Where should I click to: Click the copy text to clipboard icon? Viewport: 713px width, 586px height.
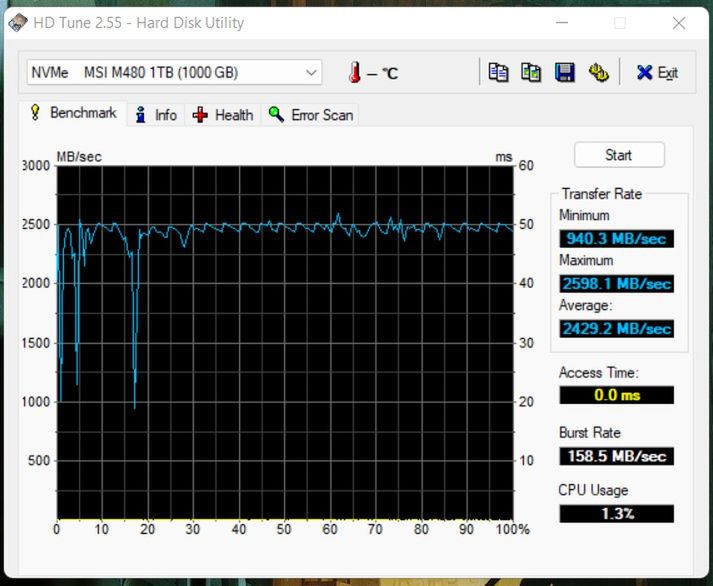tap(498, 73)
